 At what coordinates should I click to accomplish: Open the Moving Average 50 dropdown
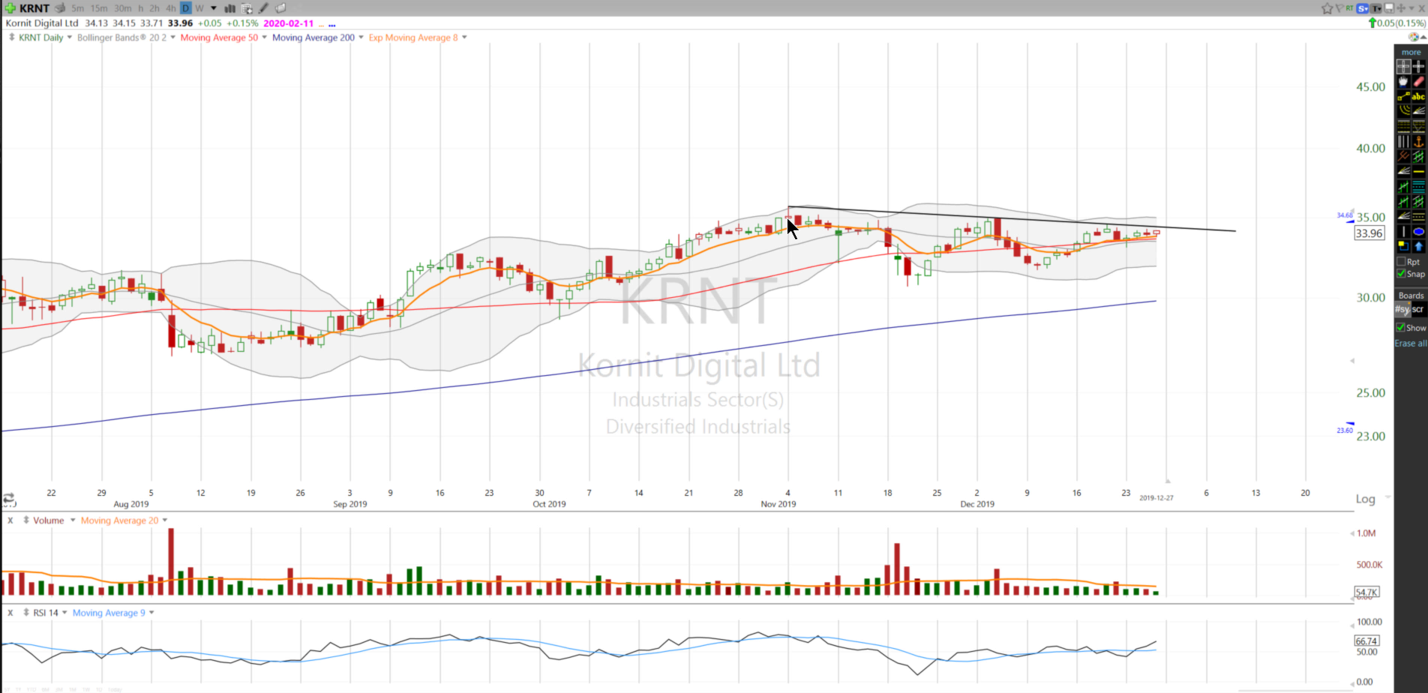[x=264, y=37]
